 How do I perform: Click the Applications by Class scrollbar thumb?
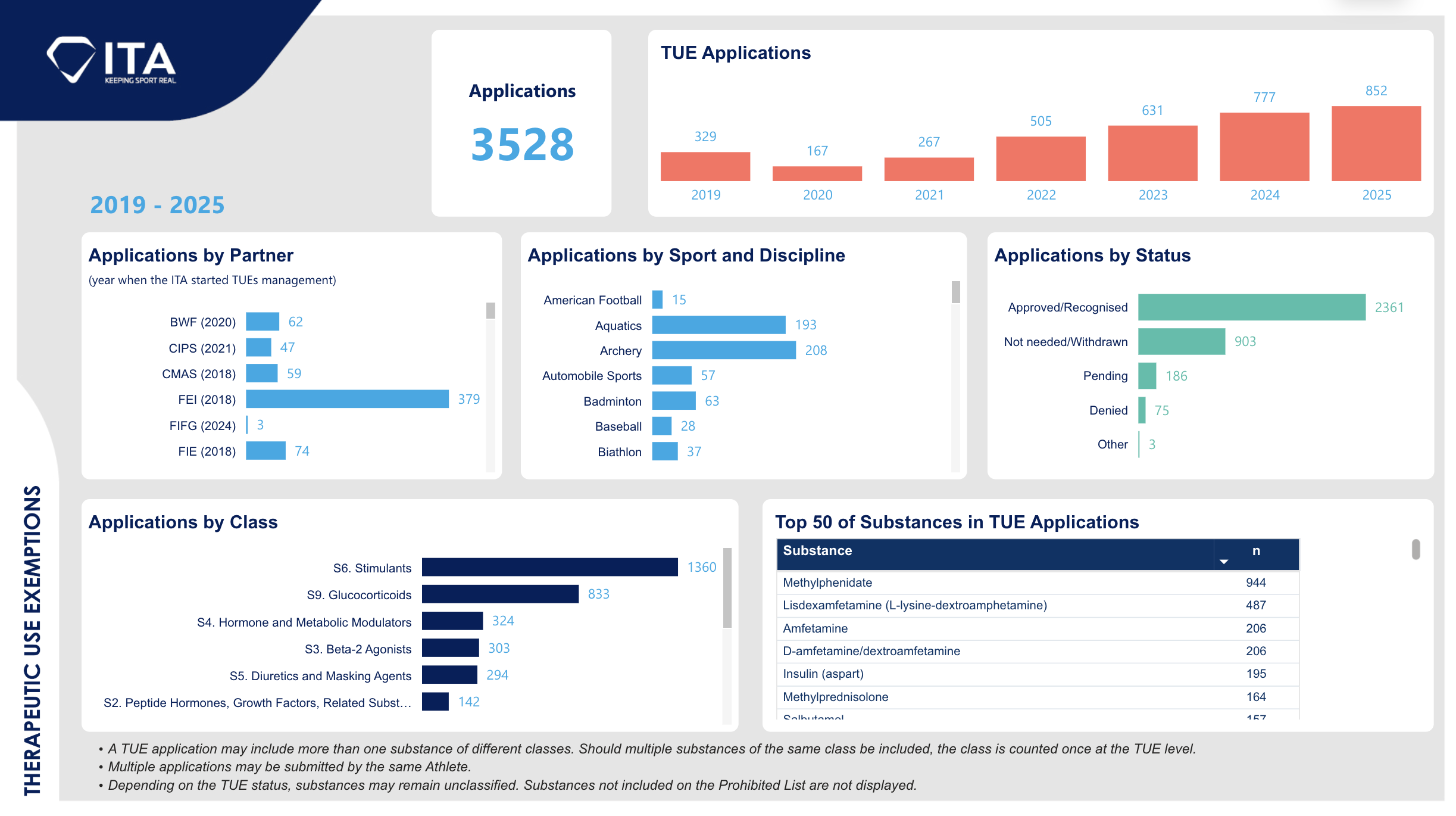click(x=727, y=588)
